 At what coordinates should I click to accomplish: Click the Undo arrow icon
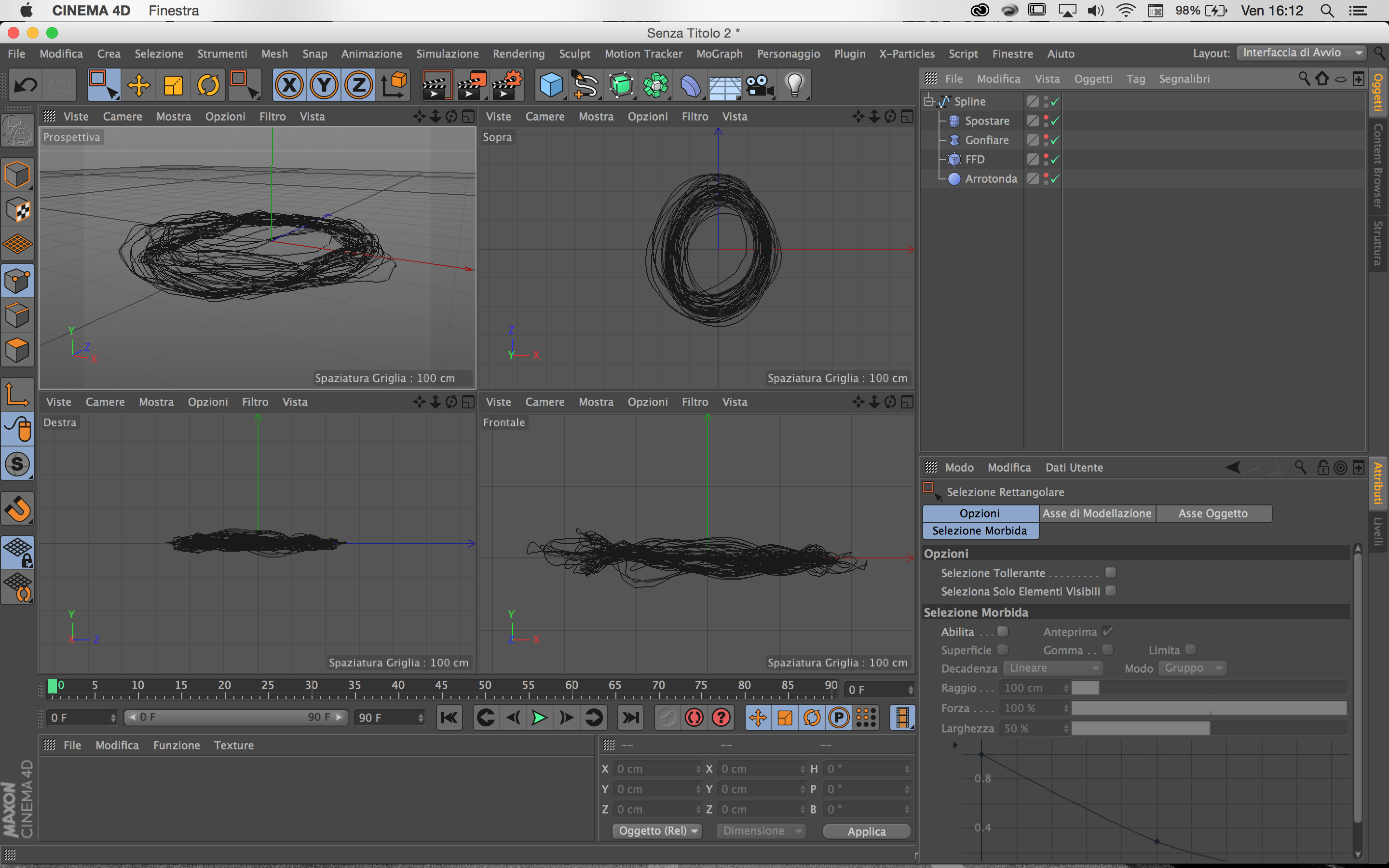tap(25, 85)
